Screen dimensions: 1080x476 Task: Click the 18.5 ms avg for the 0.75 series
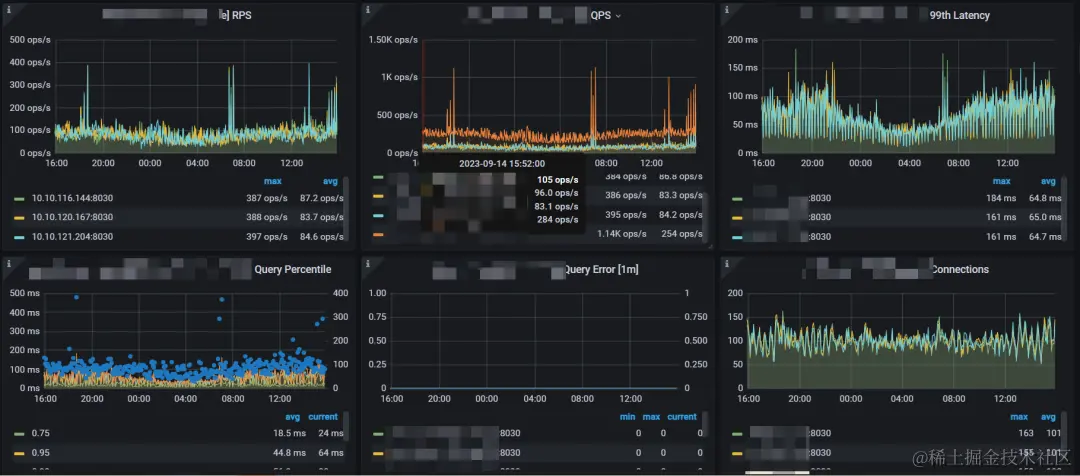[x=289, y=433]
